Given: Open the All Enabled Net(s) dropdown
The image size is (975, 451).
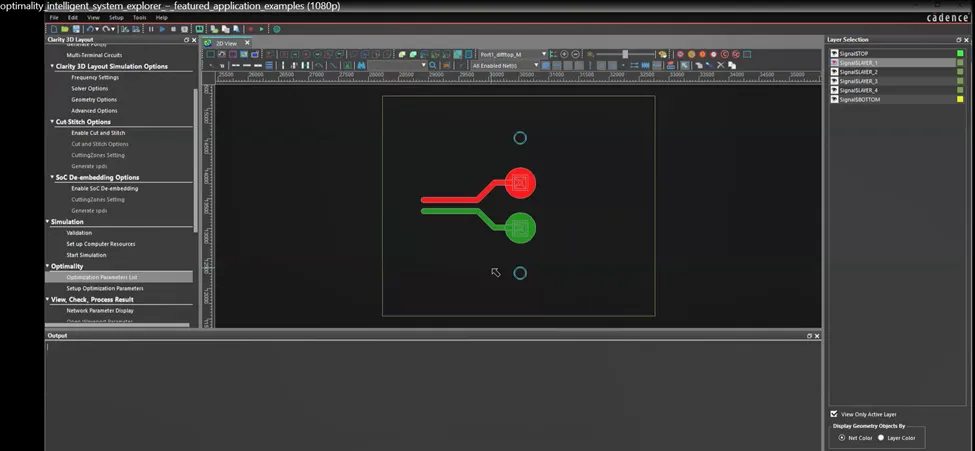Looking at the screenshot, I should 536,65.
